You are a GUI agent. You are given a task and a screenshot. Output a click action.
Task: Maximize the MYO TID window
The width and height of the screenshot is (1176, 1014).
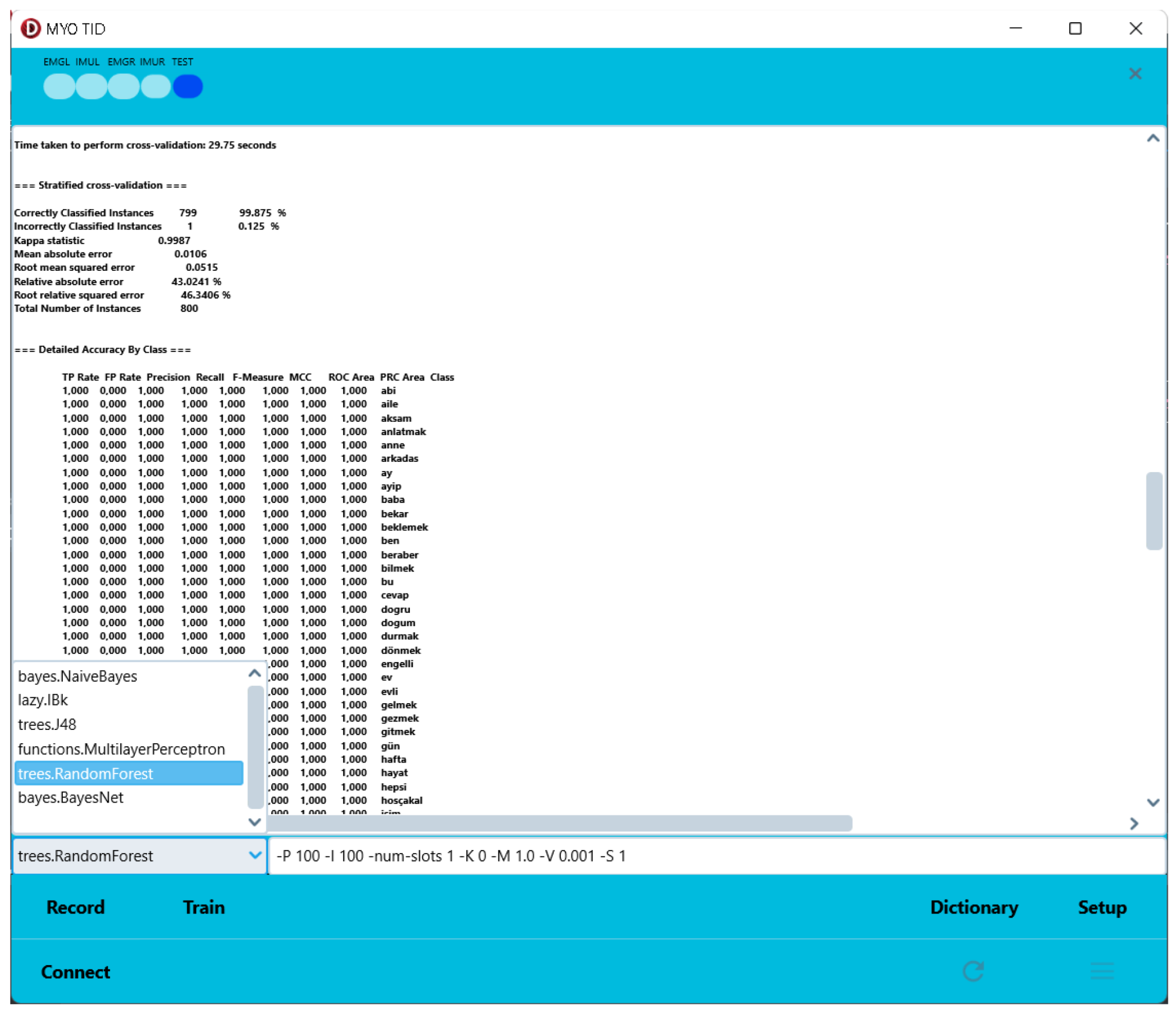click(1075, 28)
